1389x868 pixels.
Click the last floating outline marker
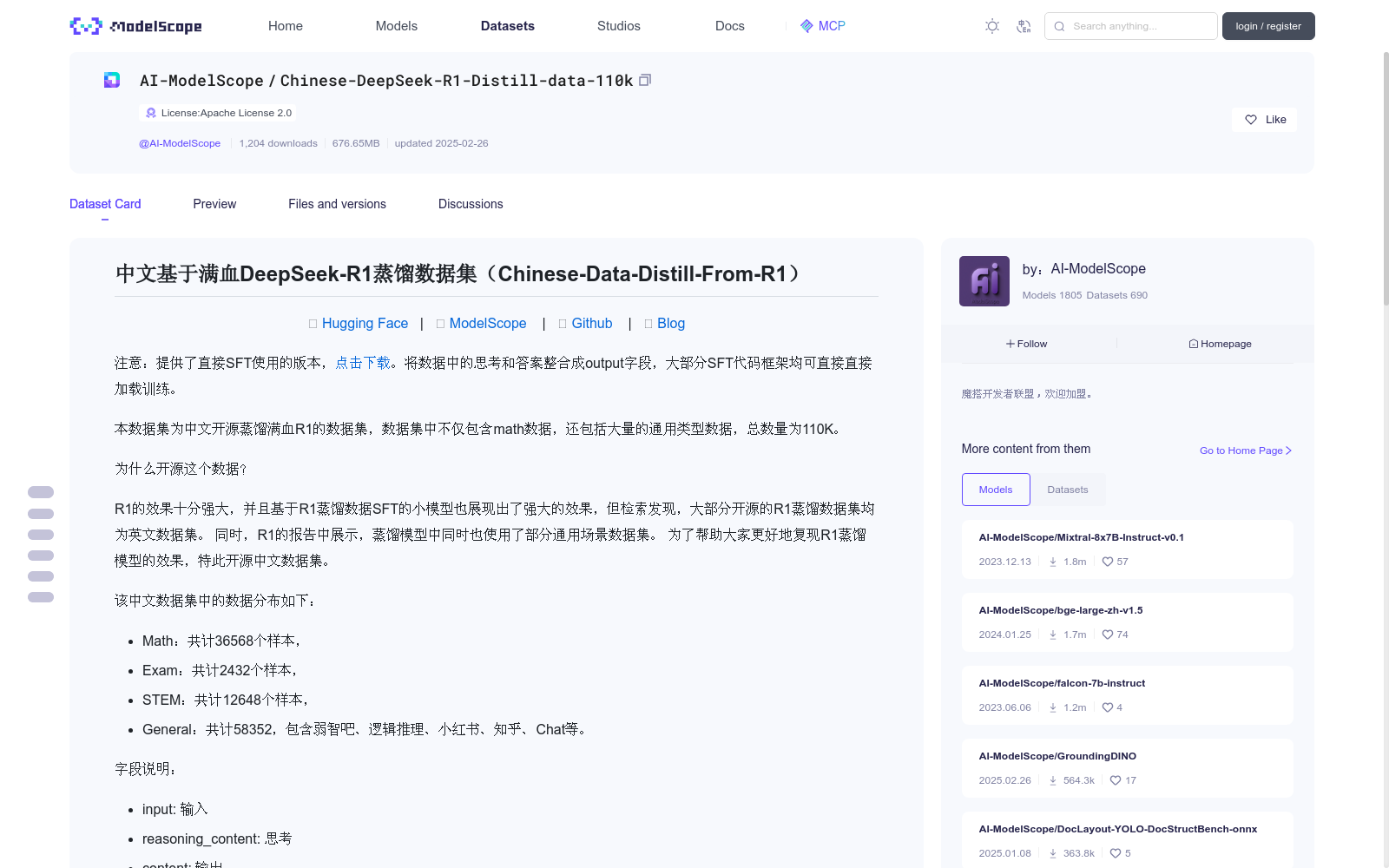[x=41, y=597]
